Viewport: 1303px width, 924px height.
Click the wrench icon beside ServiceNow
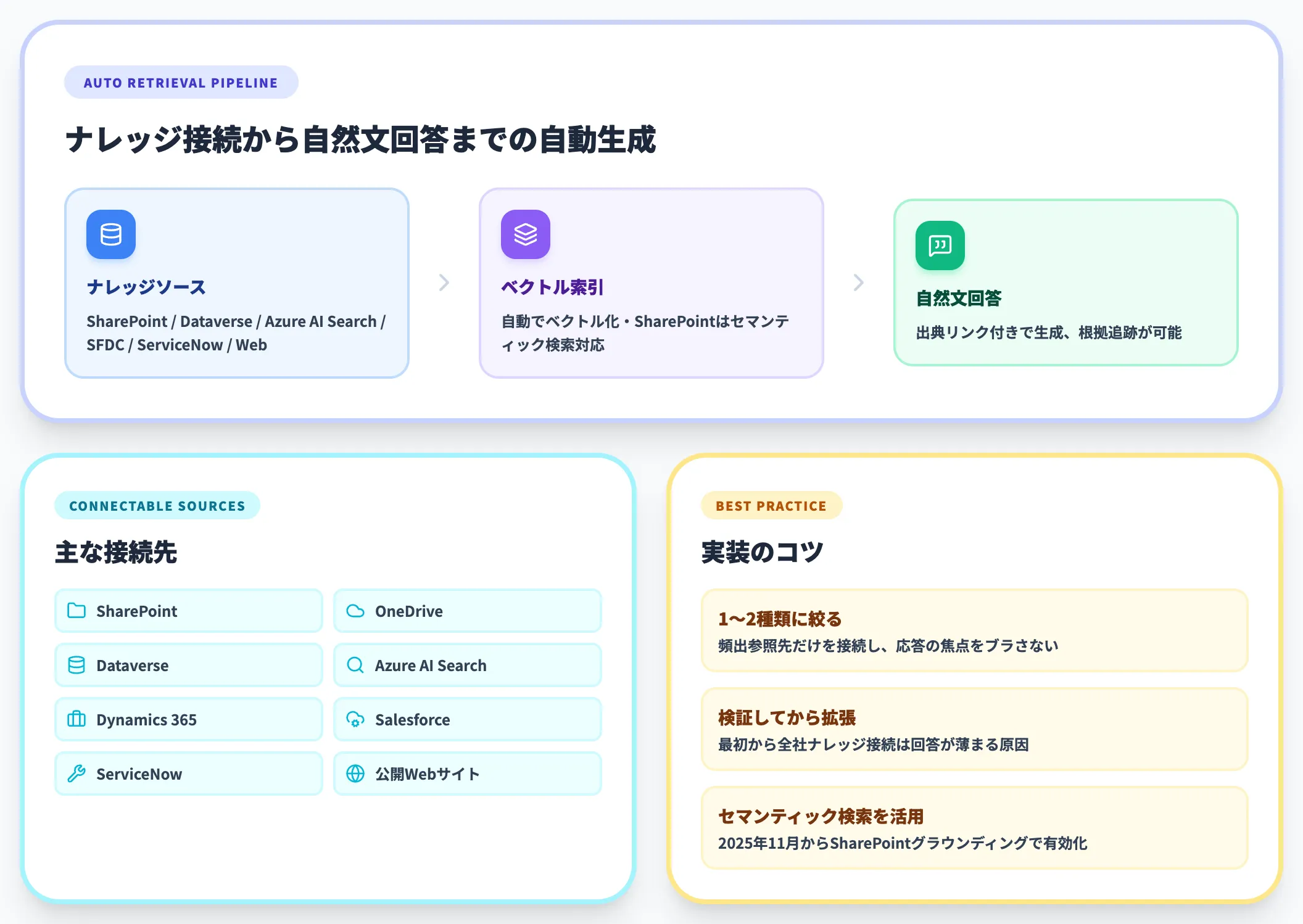(x=77, y=773)
